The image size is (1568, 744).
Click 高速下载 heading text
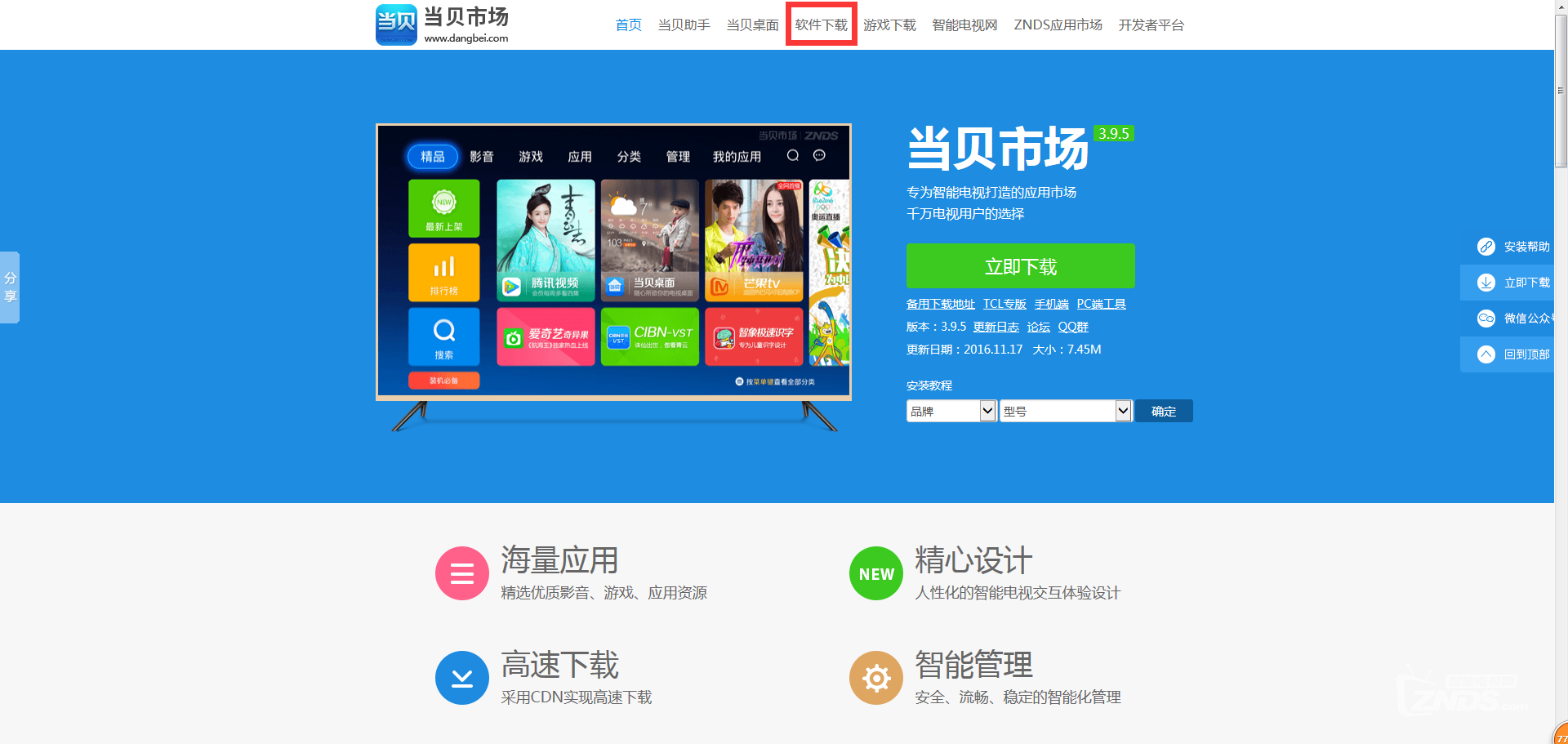coord(559,665)
